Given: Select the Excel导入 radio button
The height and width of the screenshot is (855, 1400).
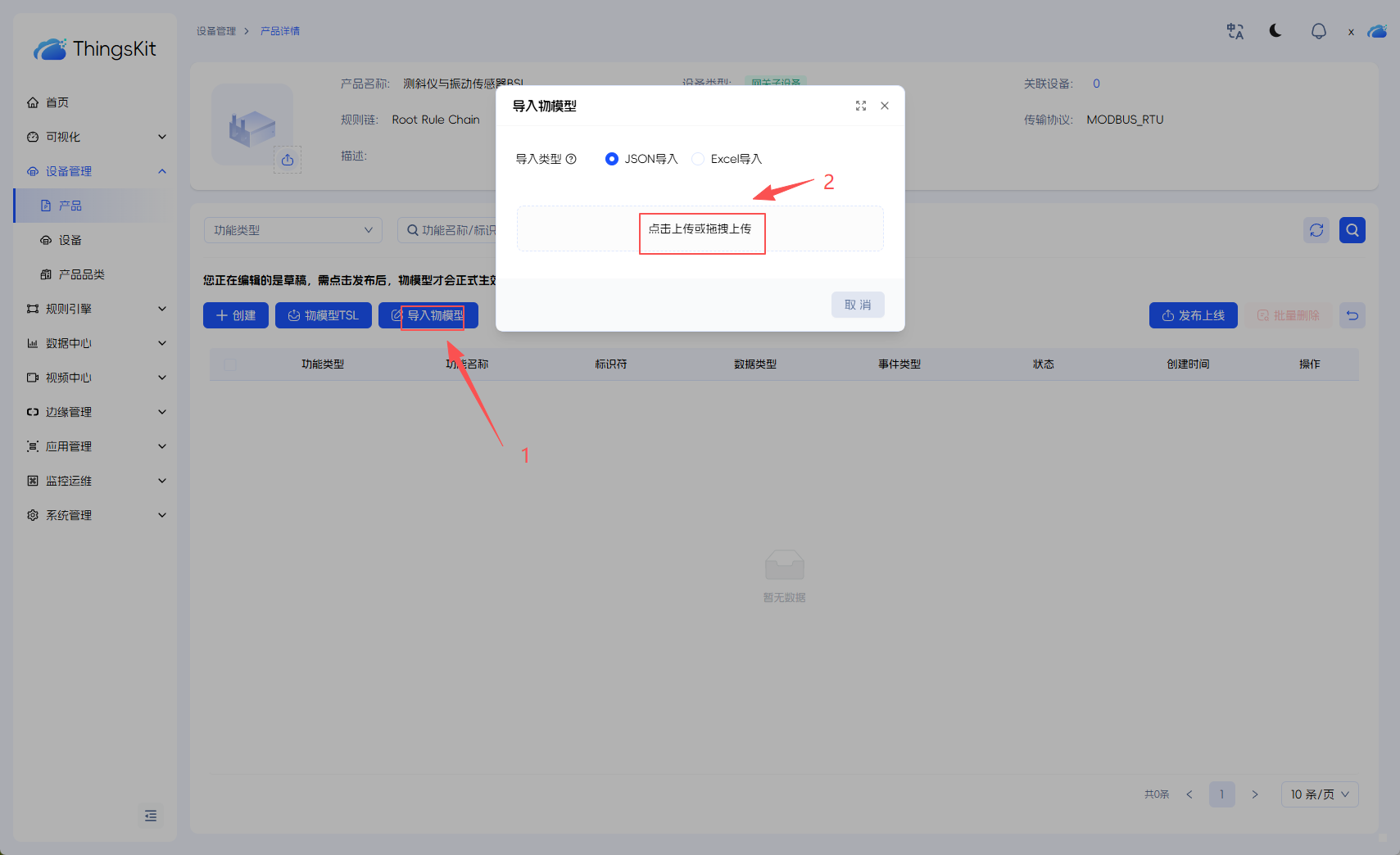Looking at the screenshot, I should (x=698, y=159).
